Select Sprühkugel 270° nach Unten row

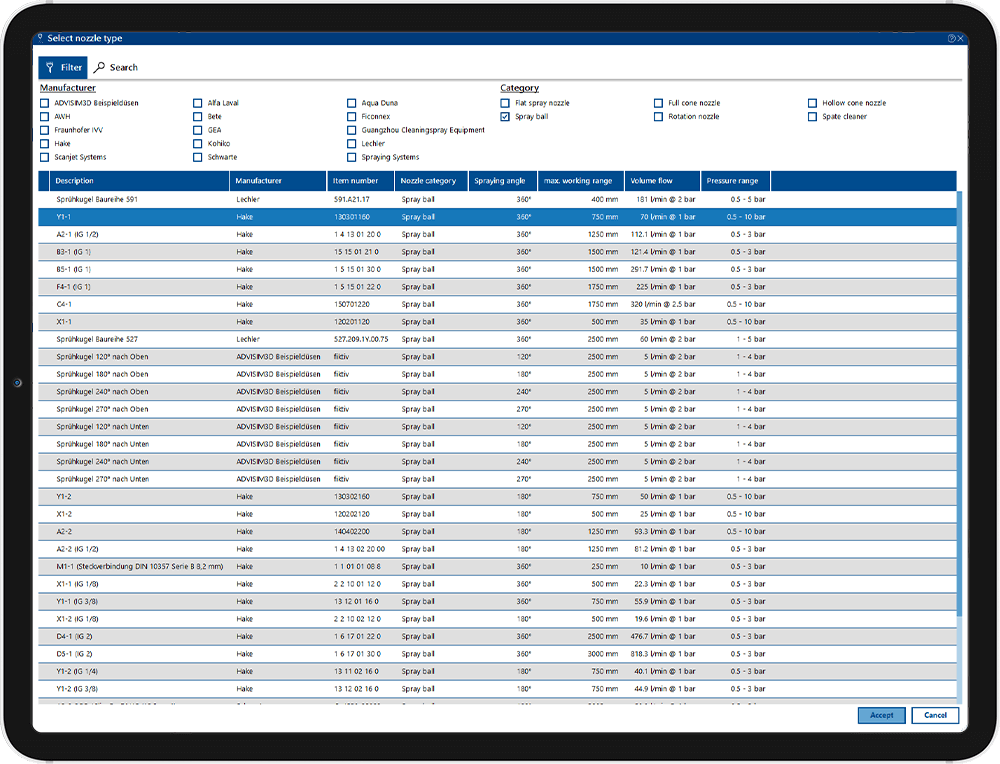pyautogui.click(x=497, y=480)
